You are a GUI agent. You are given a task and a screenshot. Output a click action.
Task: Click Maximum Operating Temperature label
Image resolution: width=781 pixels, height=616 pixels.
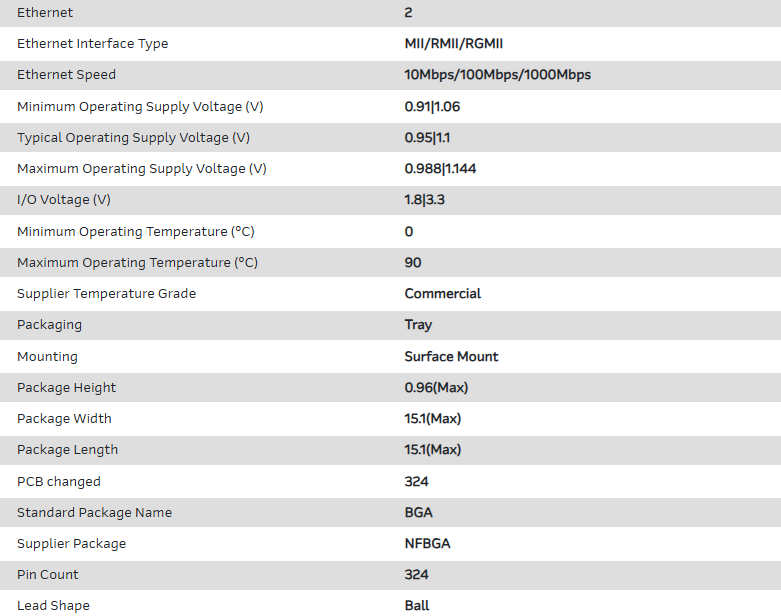point(137,263)
